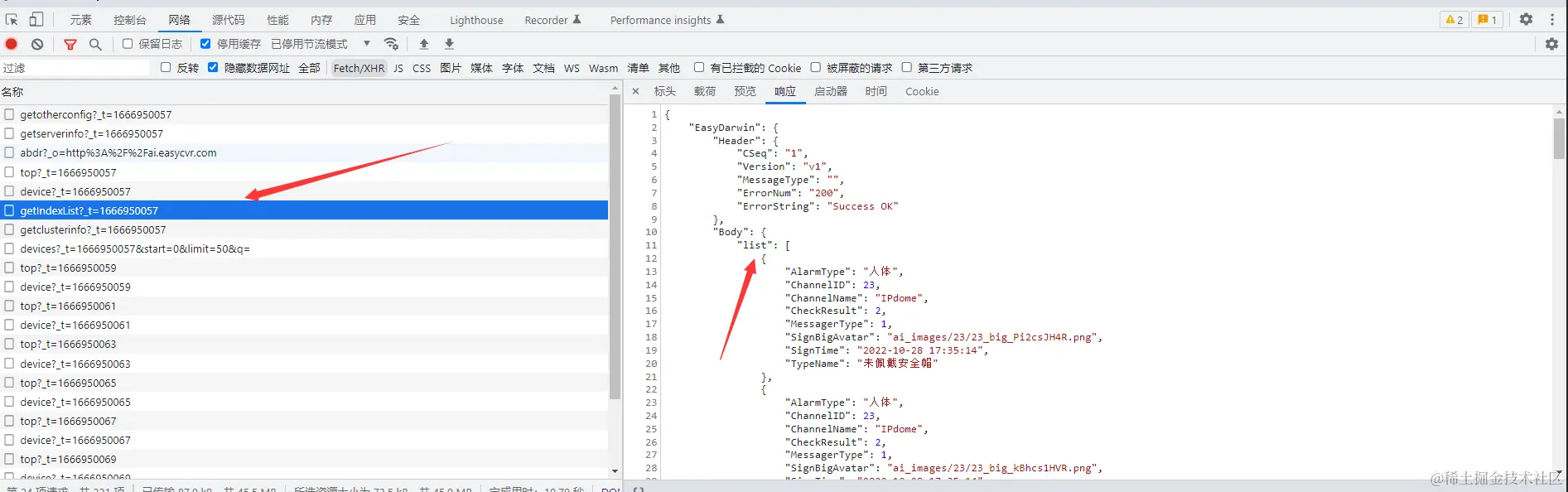This screenshot has width=1568, height=492.
Task: Show 启动器 tab of request
Action: point(830,92)
